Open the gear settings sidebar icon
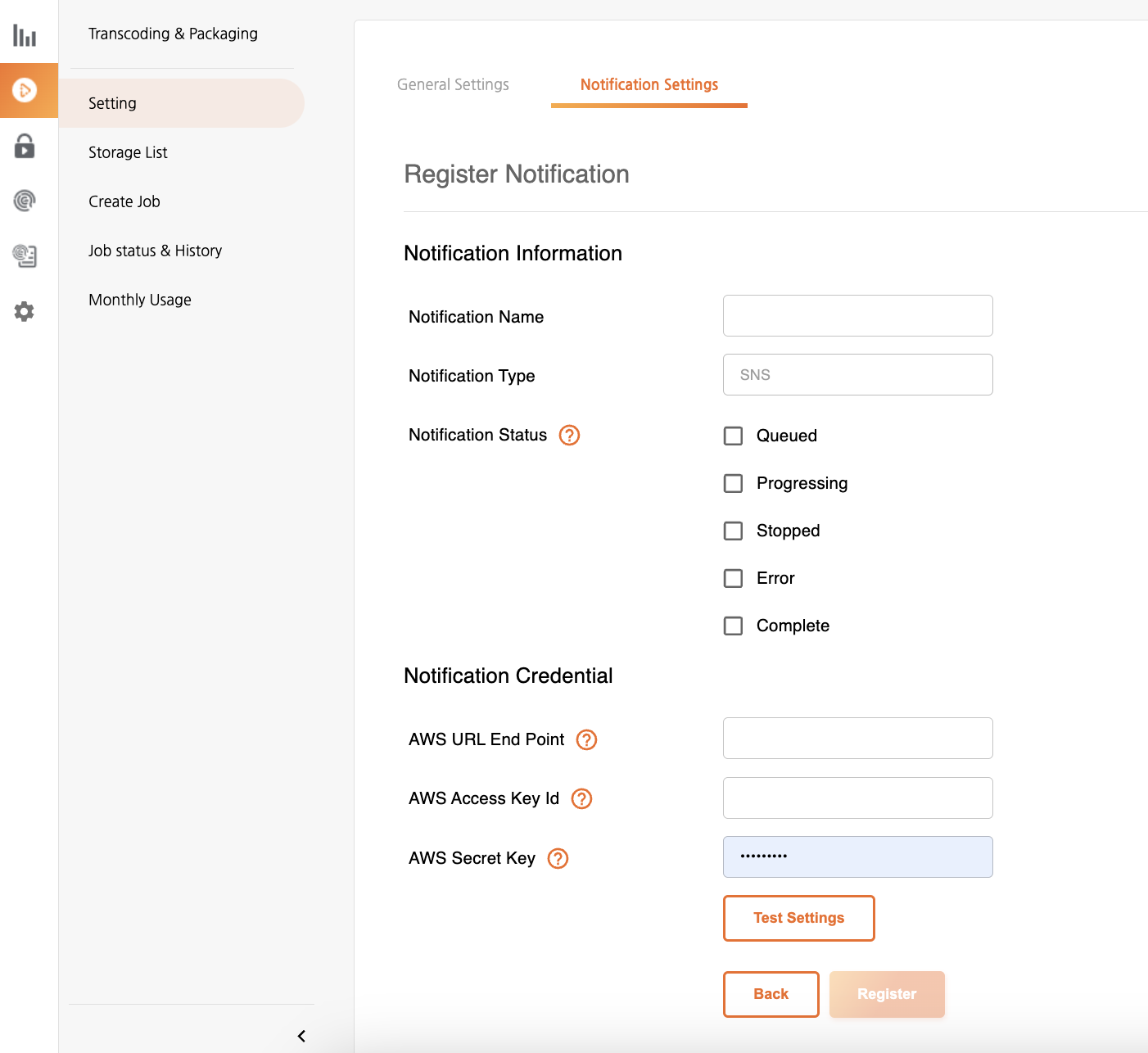This screenshot has width=1148, height=1053. pyautogui.click(x=25, y=311)
